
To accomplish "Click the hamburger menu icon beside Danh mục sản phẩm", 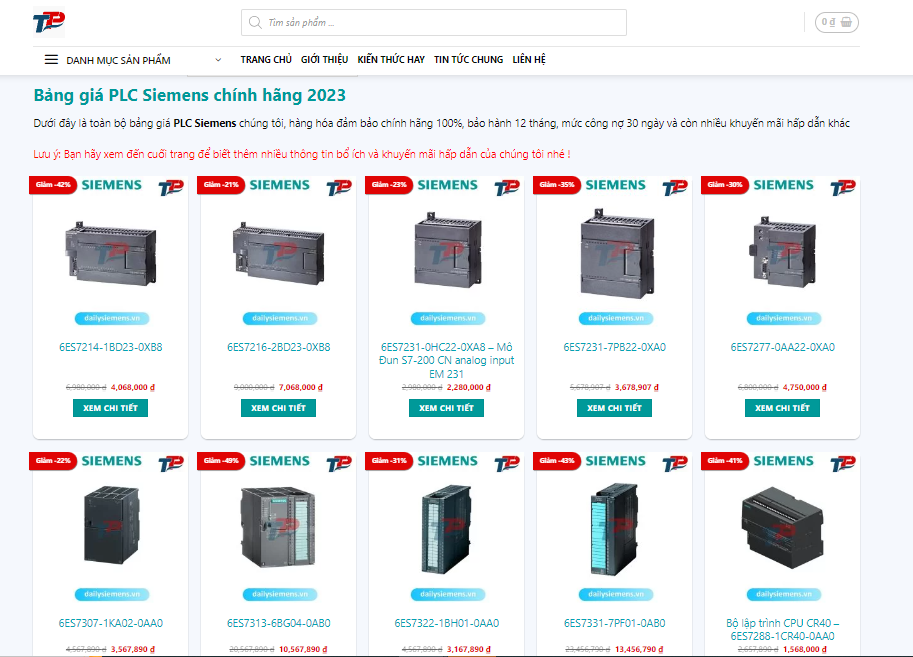I will [51, 59].
